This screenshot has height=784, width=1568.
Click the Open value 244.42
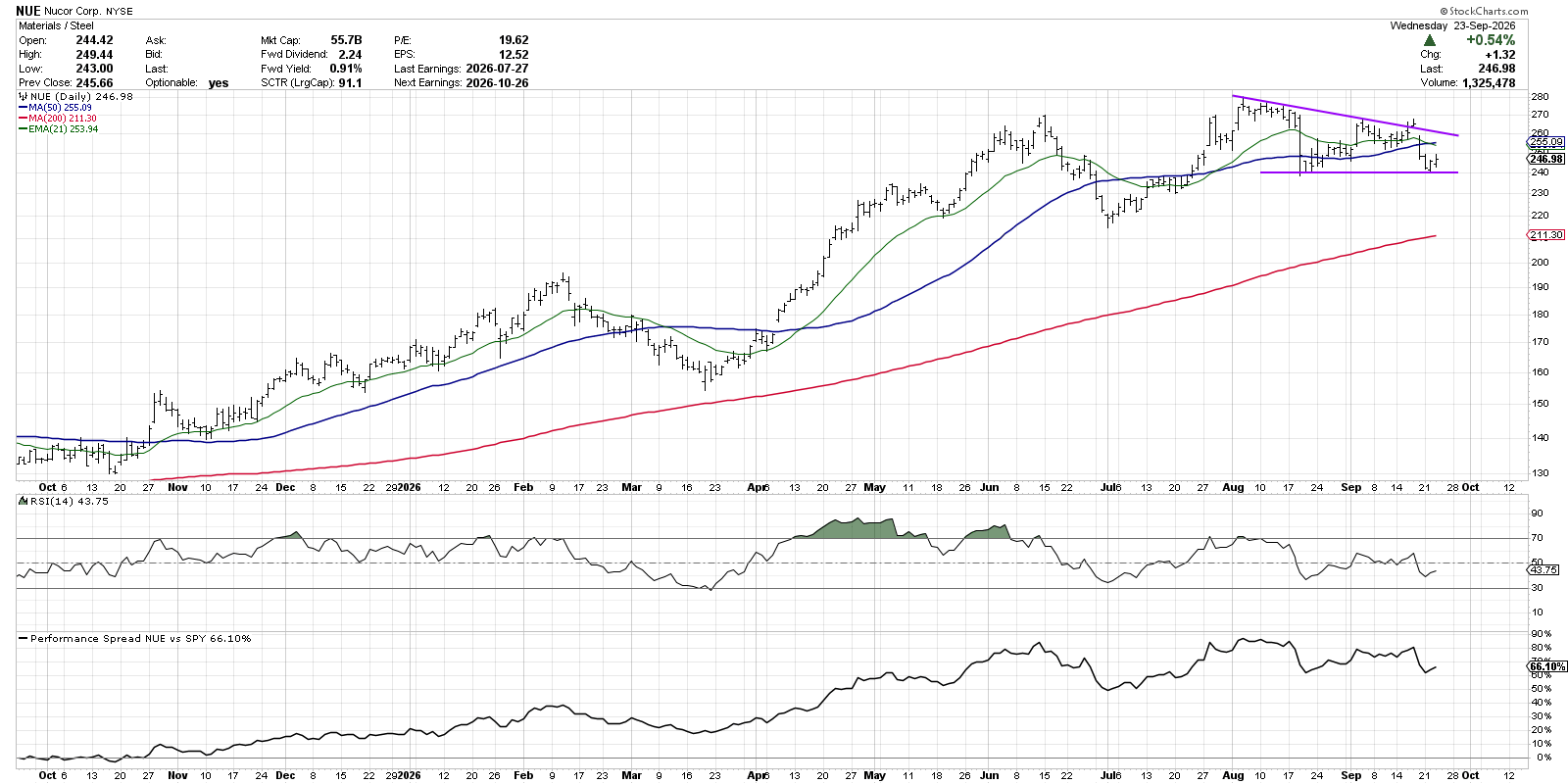pyautogui.click(x=94, y=40)
